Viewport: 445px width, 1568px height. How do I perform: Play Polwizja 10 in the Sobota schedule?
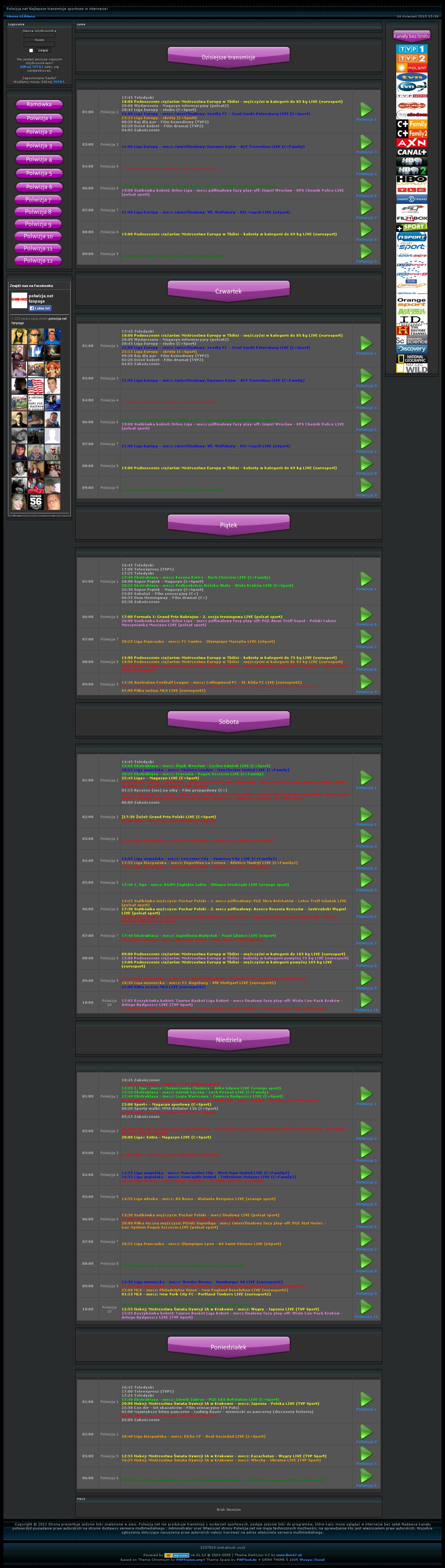pyautogui.click(x=366, y=1000)
